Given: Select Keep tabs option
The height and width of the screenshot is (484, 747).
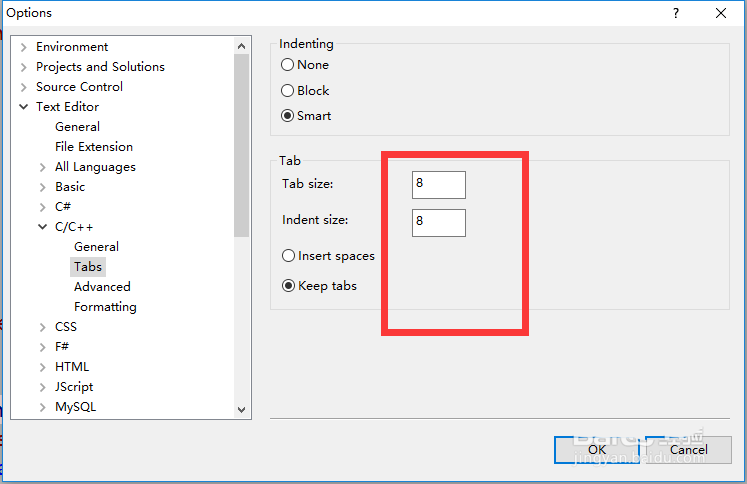Looking at the screenshot, I should click(x=289, y=286).
